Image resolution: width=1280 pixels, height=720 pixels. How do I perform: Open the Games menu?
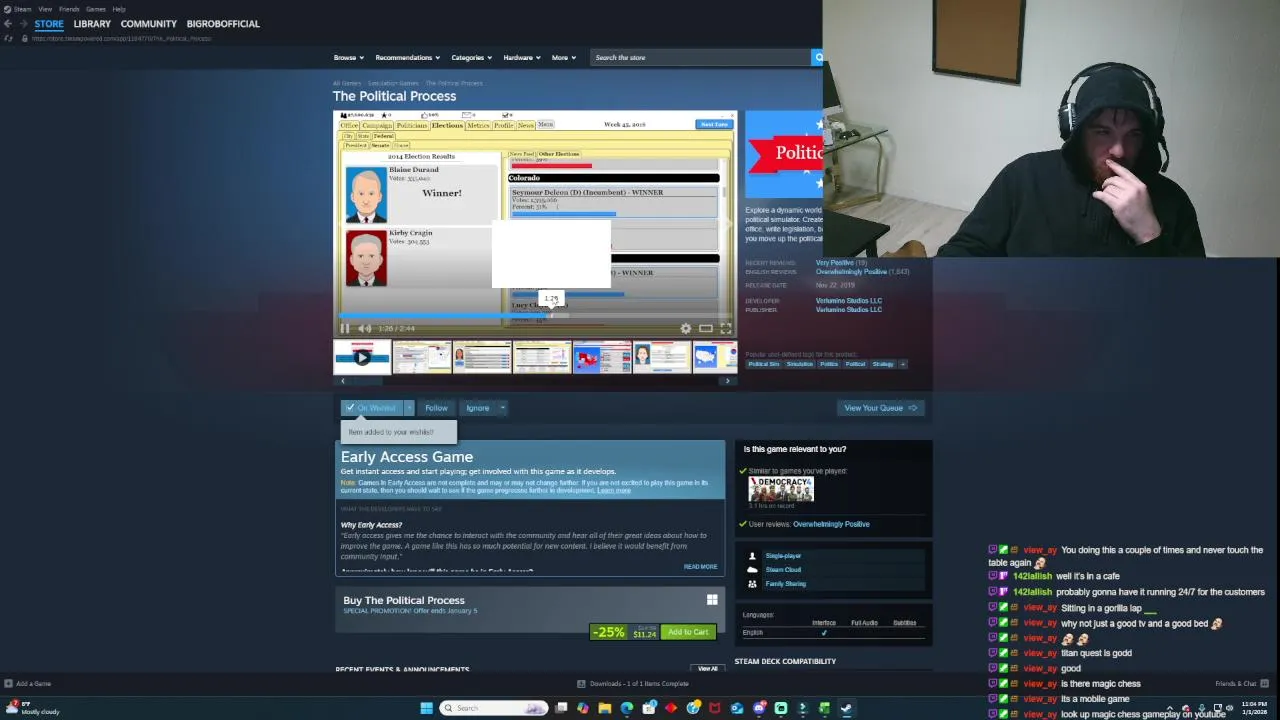[96, 9]
